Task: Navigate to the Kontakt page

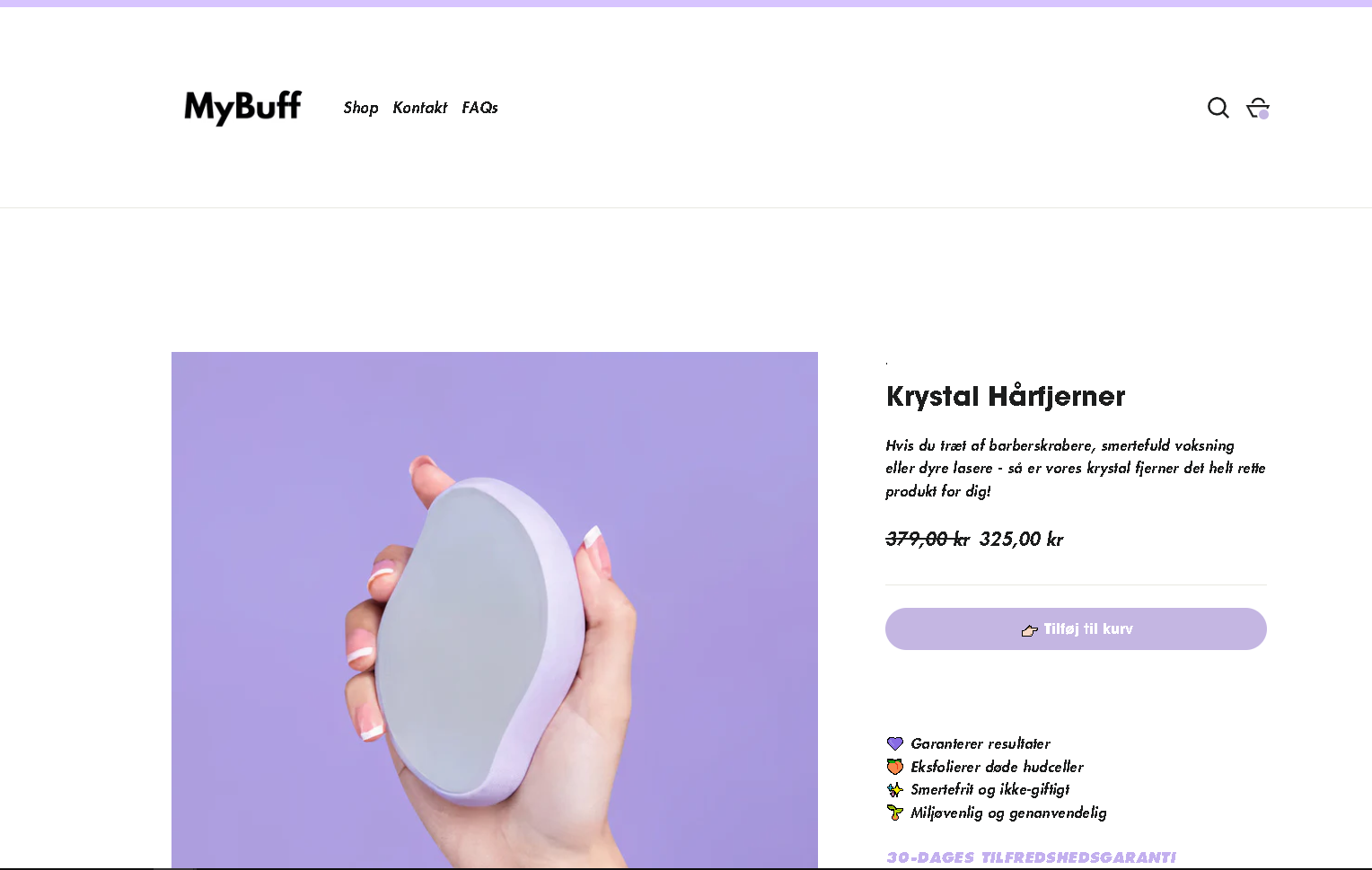Action: [420, 108]
